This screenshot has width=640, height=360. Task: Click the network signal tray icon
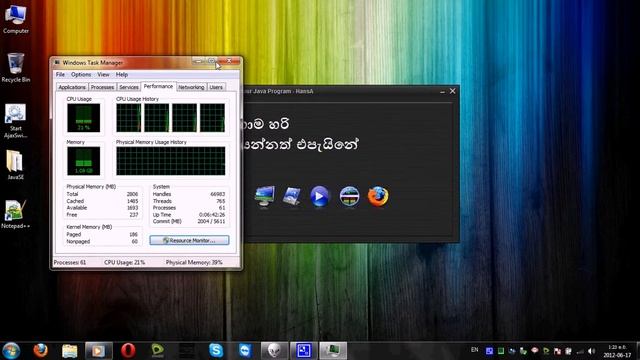click(x=580, y=351)
